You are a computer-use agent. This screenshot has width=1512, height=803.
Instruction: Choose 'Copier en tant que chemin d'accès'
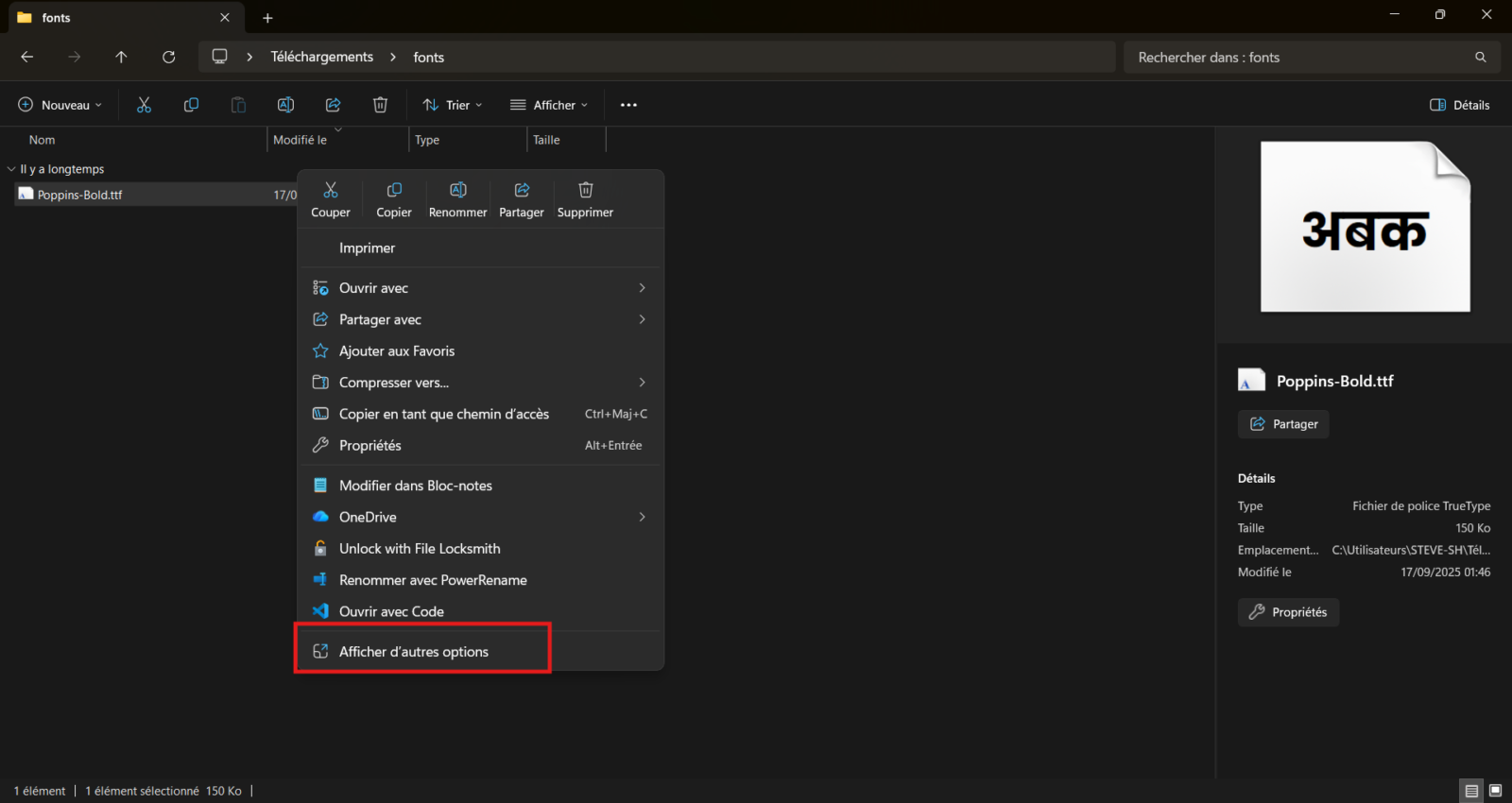pos(480,414)
